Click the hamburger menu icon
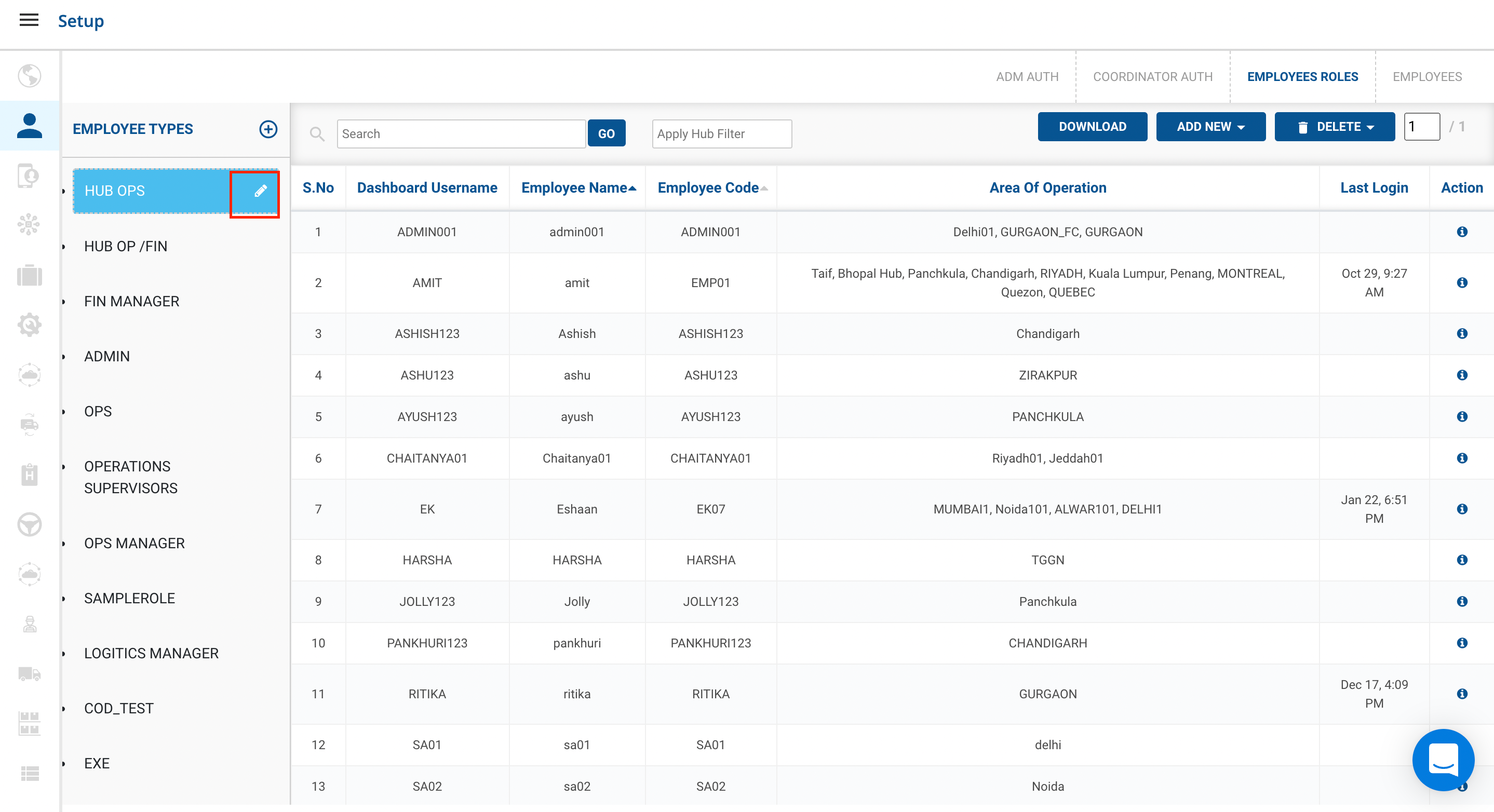This screenshot has height=812, width=1494. pyautogui.click(x=29, y=20)
